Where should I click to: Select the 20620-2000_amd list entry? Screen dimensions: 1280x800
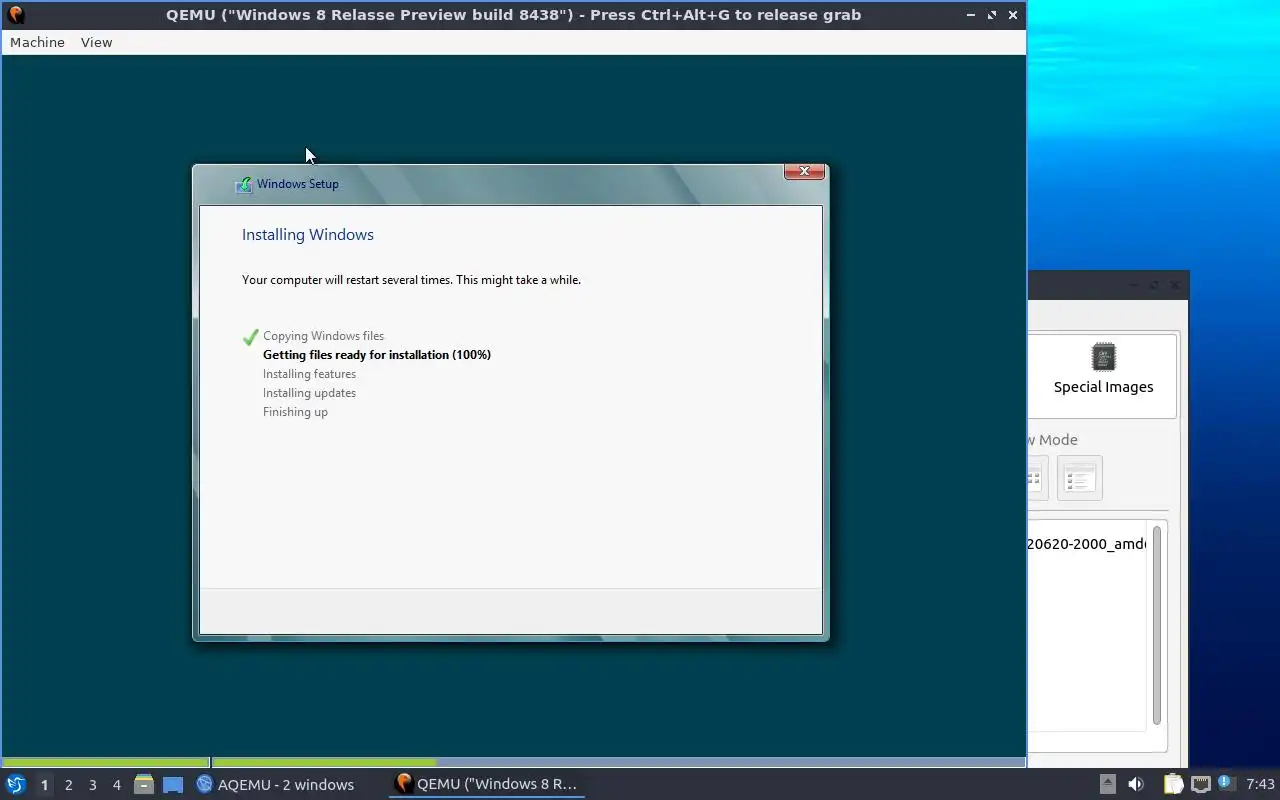click(x=1086, y=544)
